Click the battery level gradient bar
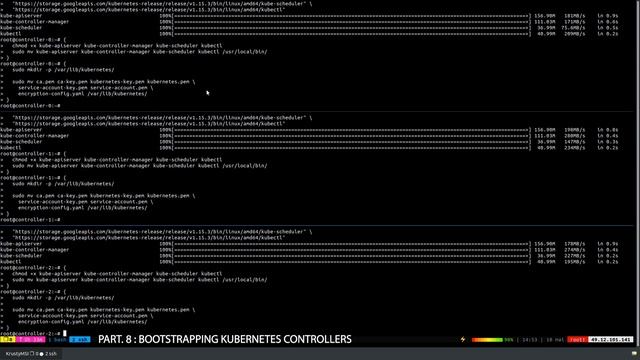The height and width of the screenshot is (360, 640). point(487,340)
